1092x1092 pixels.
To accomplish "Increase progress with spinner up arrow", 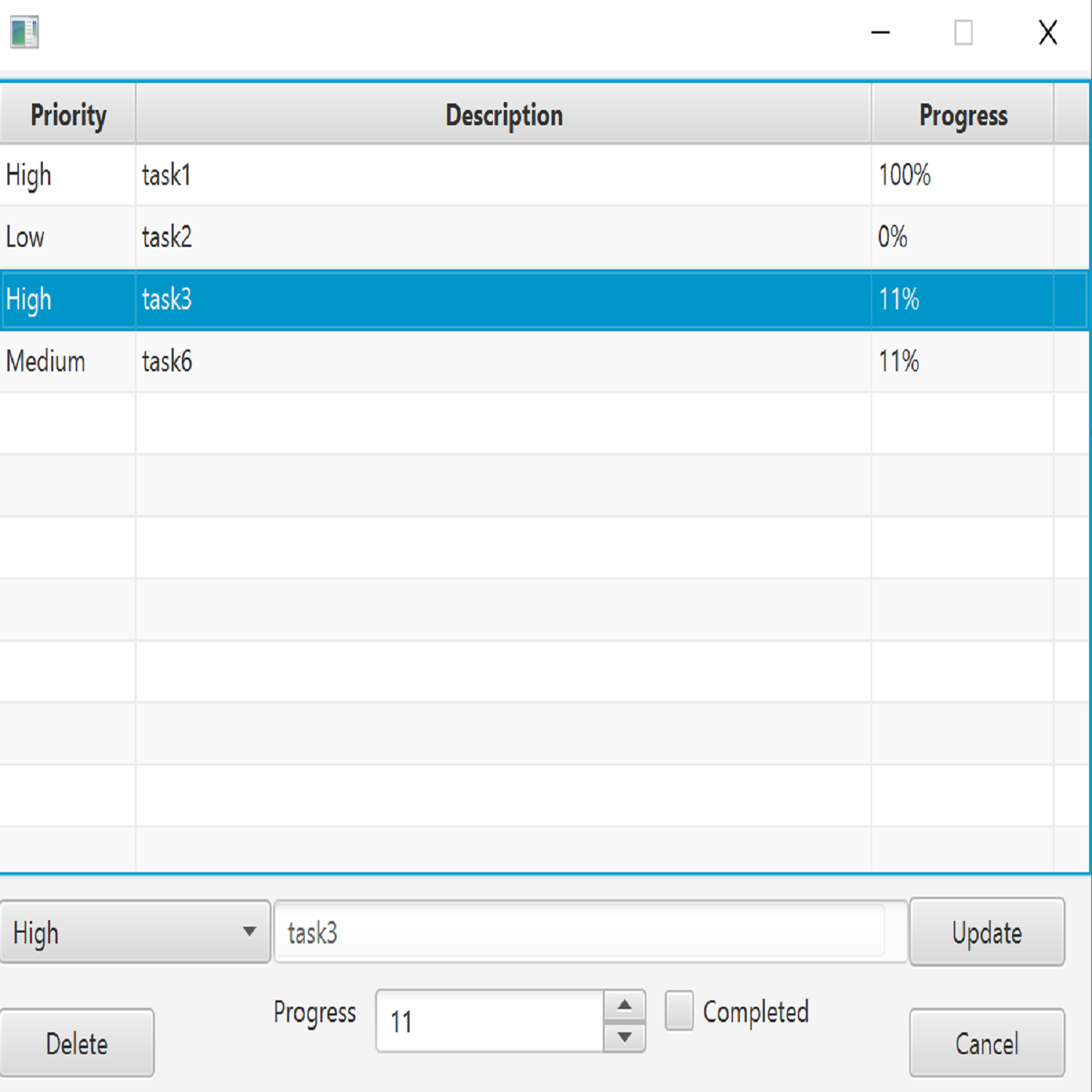I will pyautogui.click(x=624, y=1006).
